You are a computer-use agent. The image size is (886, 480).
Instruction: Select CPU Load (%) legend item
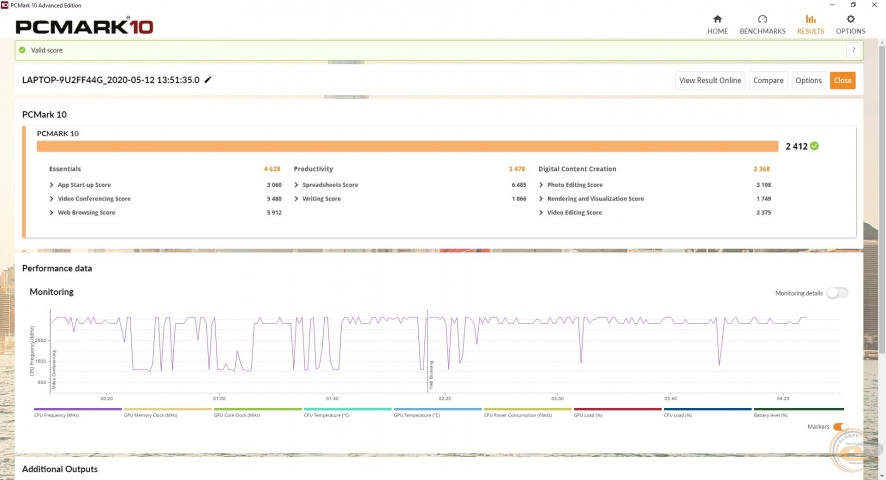click(707, 412)
